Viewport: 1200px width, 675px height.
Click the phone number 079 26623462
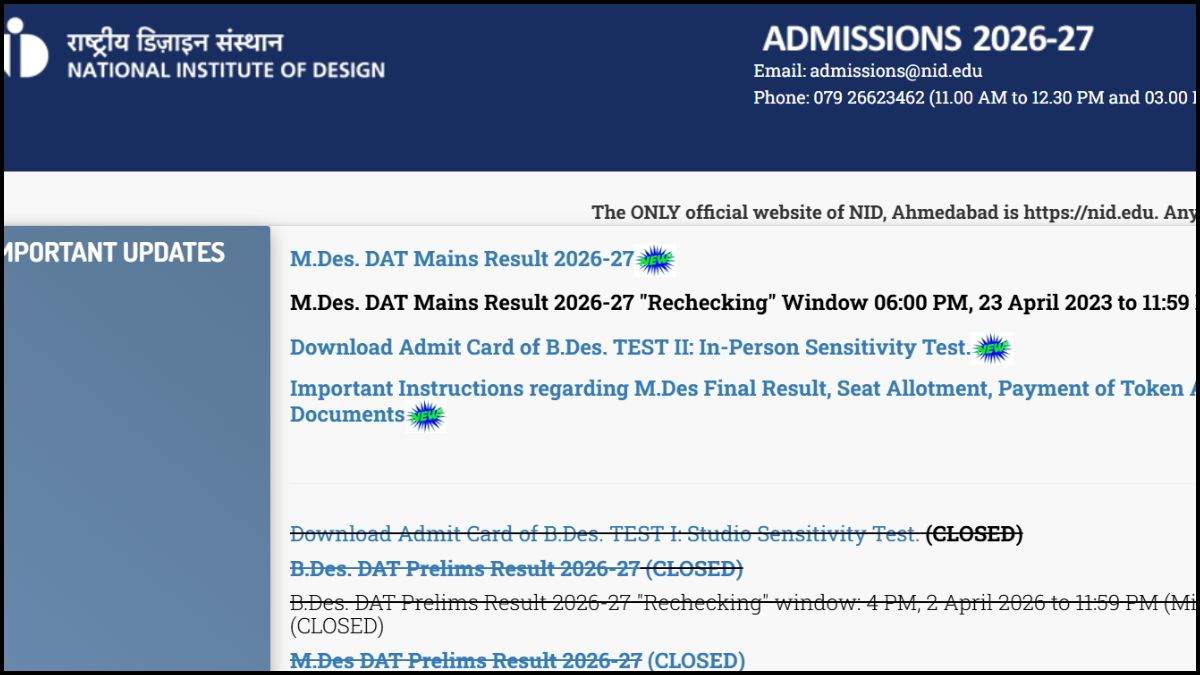pyautogui.click(x=869, y=98)
